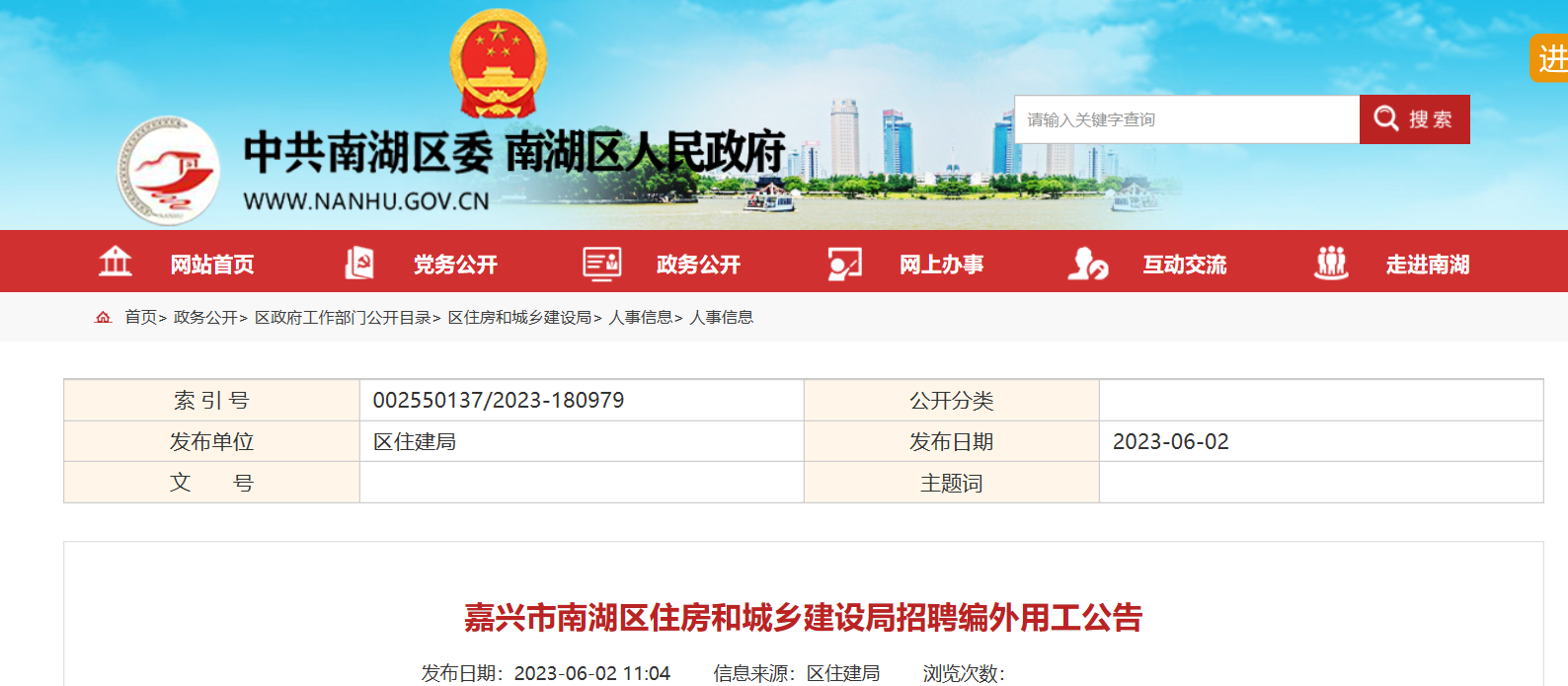Click the round Nanhu red boat logo
The image size is (1568, 686).
click(169, 171)
